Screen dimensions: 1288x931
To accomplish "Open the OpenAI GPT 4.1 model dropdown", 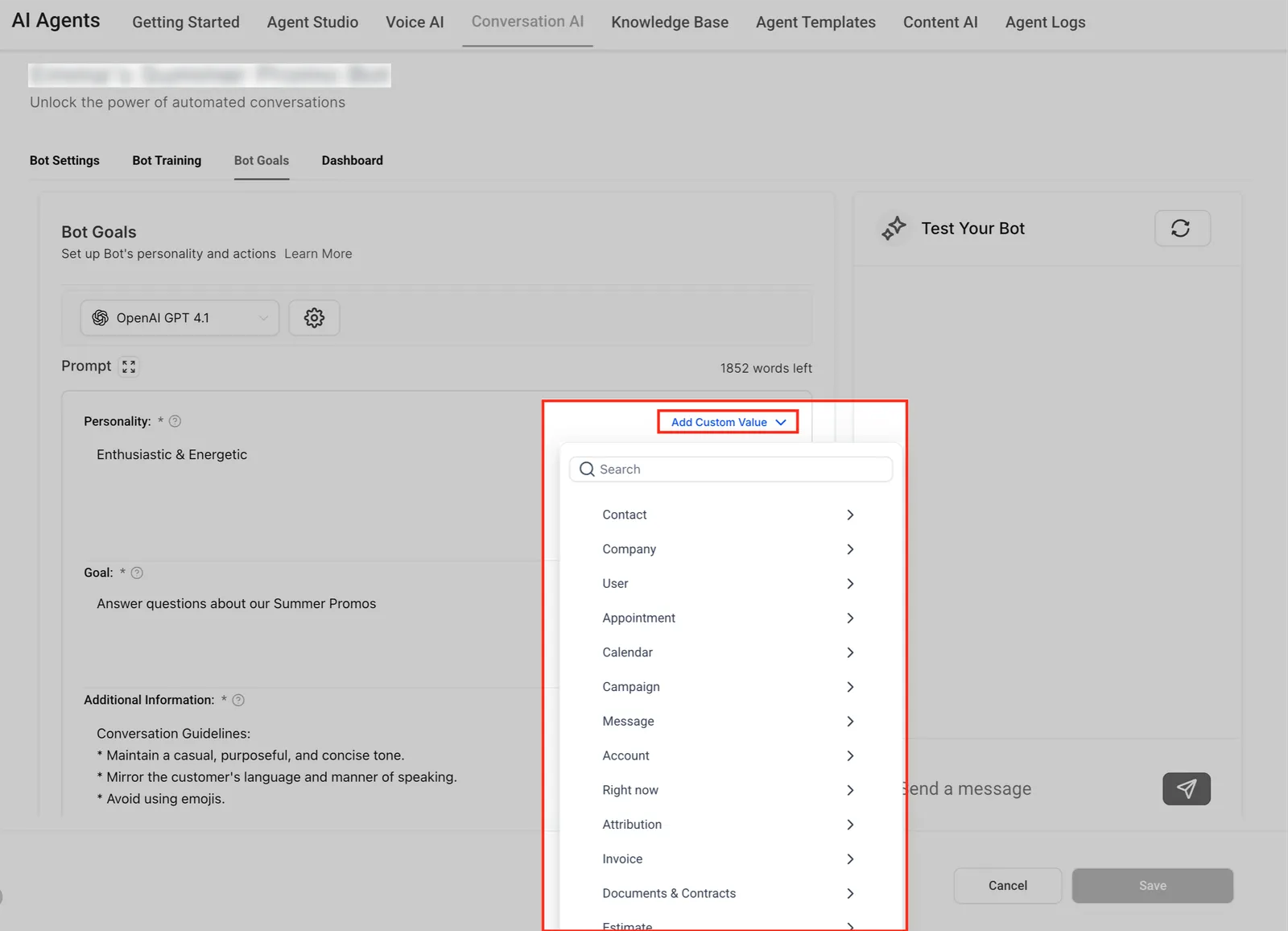I will click(180, 317).
